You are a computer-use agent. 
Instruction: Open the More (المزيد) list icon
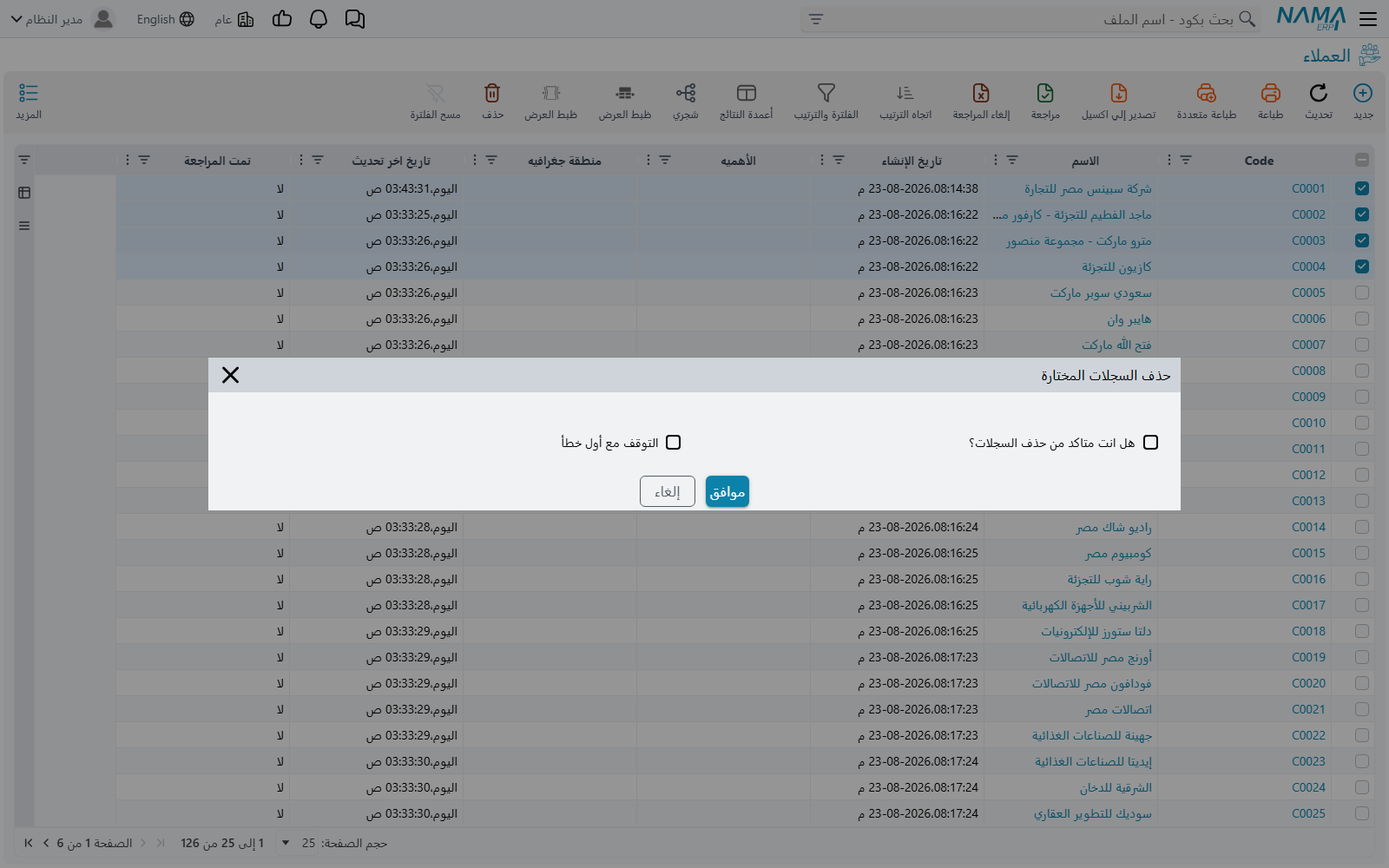29,93
